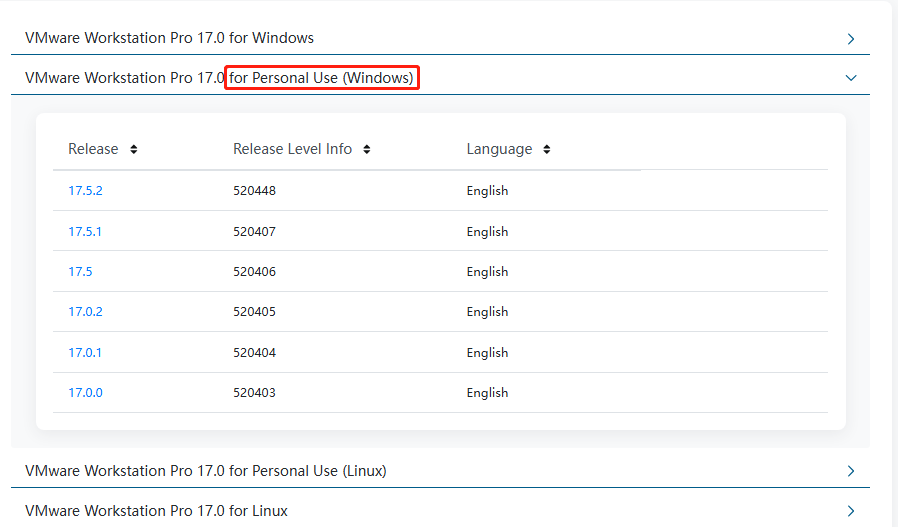Click English in the 17.5.1 row

[x=487, y=233]
